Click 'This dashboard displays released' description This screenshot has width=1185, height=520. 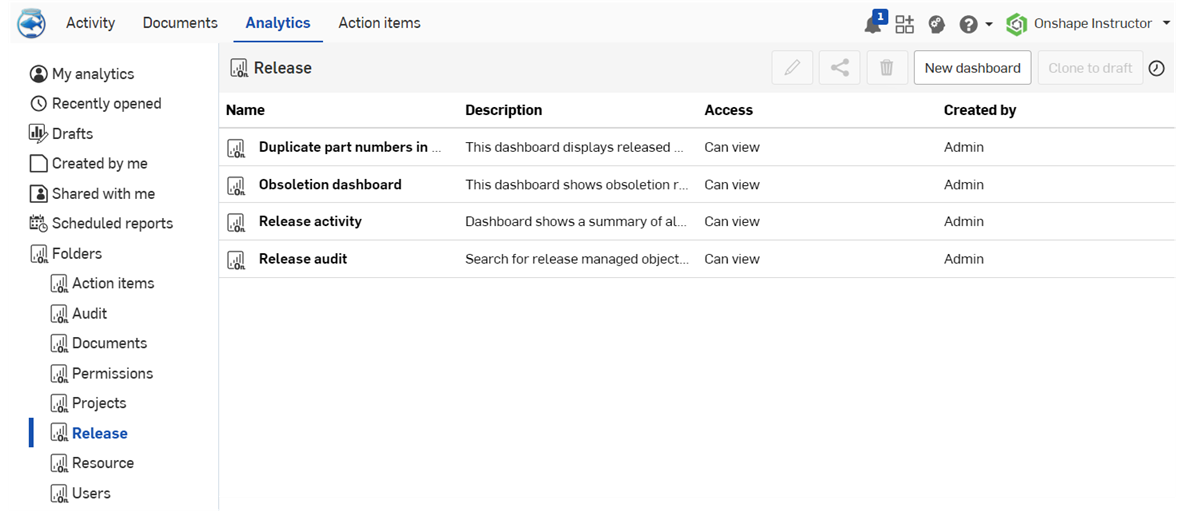pos(576,147)
